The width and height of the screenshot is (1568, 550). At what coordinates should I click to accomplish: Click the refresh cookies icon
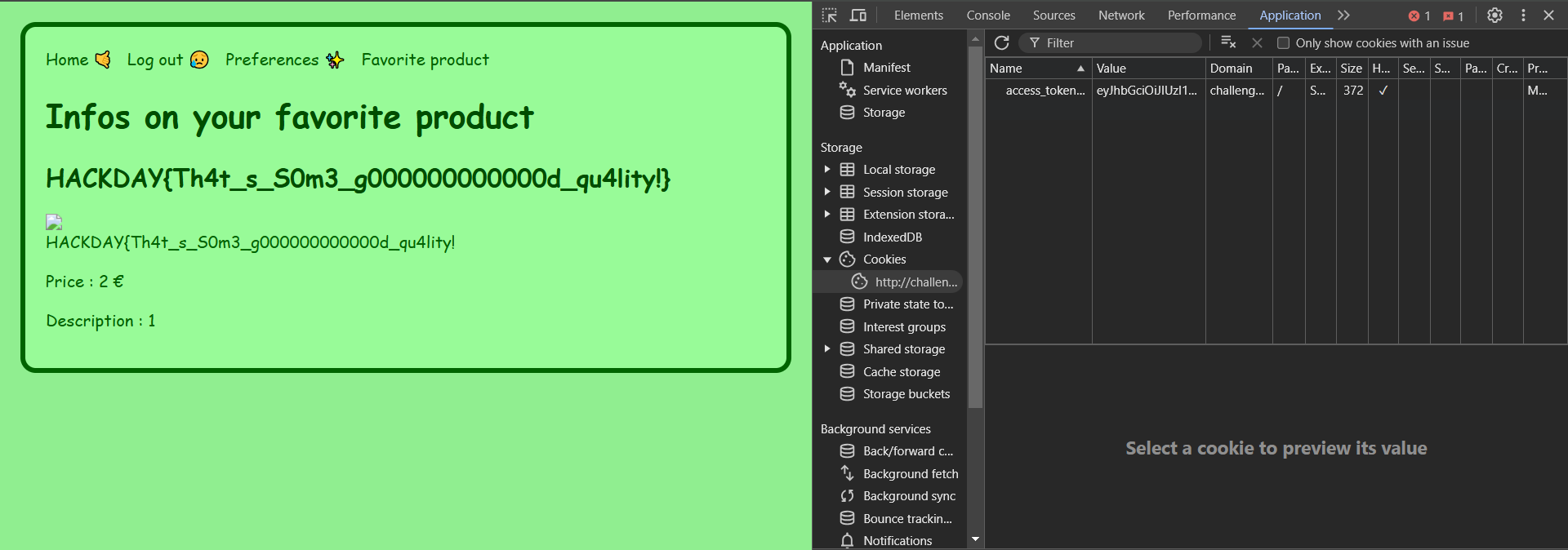pos(1002,42)
